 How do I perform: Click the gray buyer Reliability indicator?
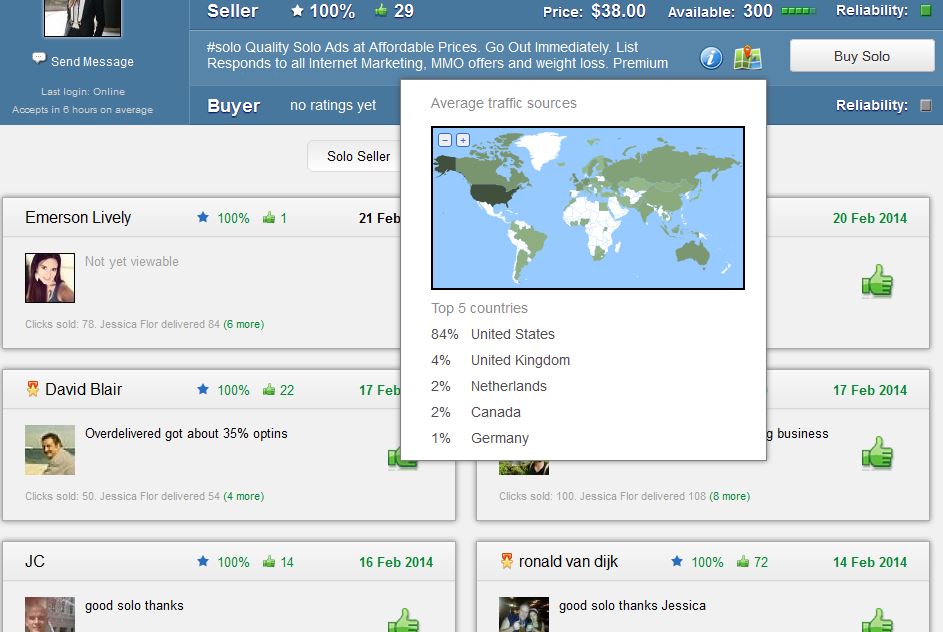click(925, 105)
